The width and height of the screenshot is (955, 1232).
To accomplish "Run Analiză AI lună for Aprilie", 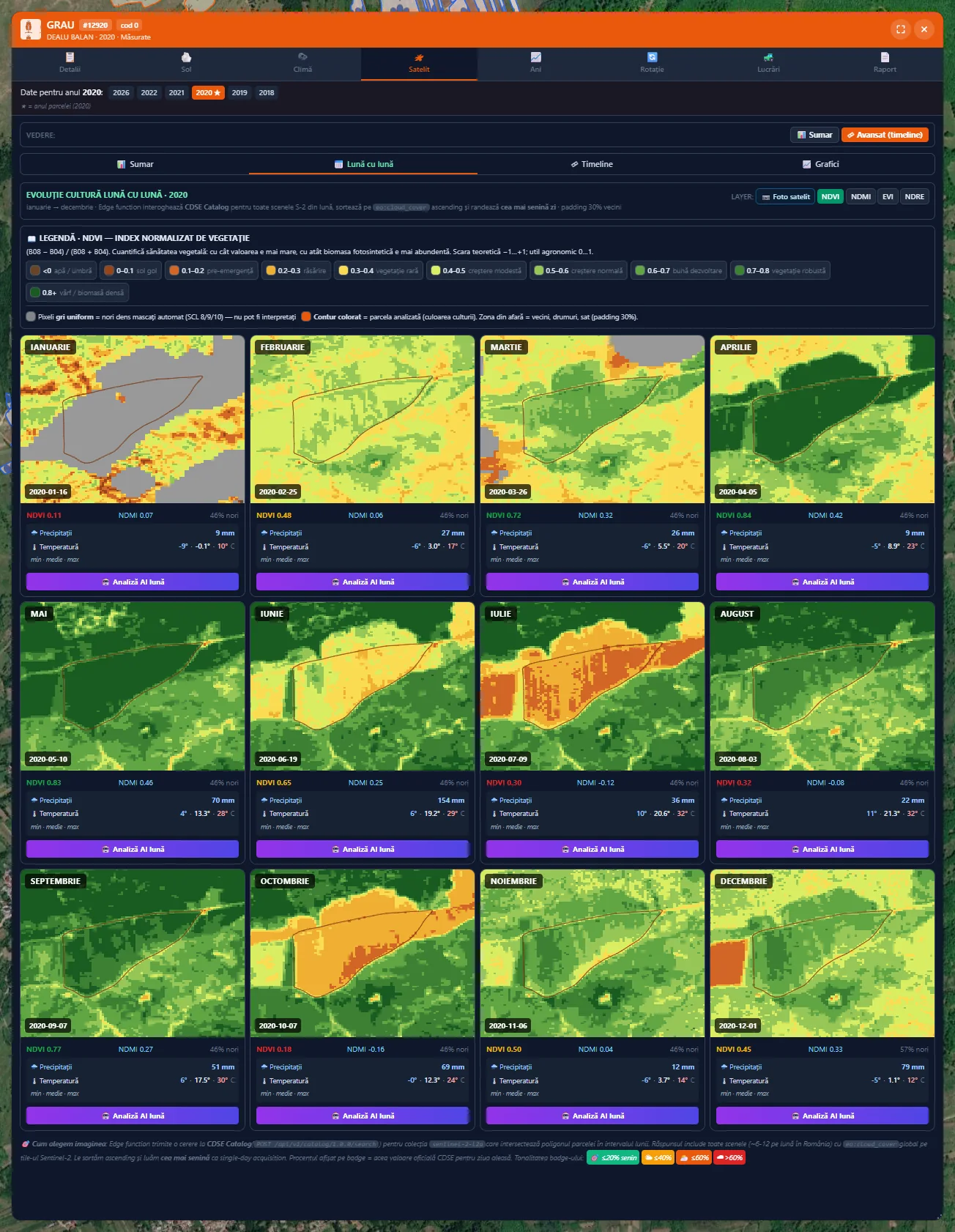I will [822, 582].
